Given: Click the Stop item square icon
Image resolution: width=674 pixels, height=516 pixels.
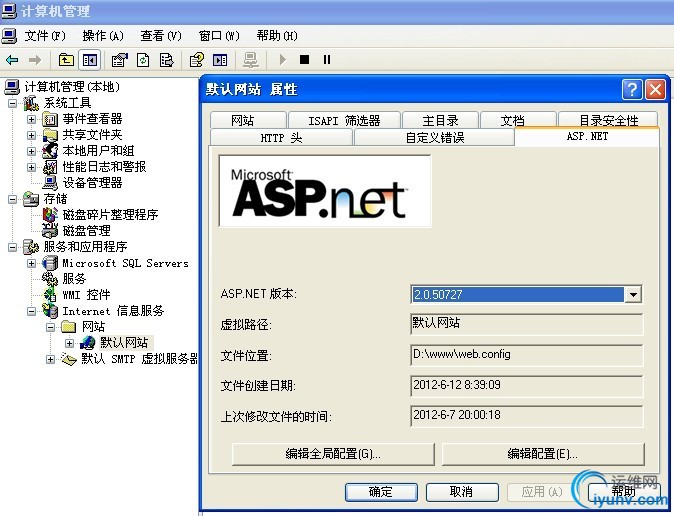Looking at the screenshot, I should (304, 59).
